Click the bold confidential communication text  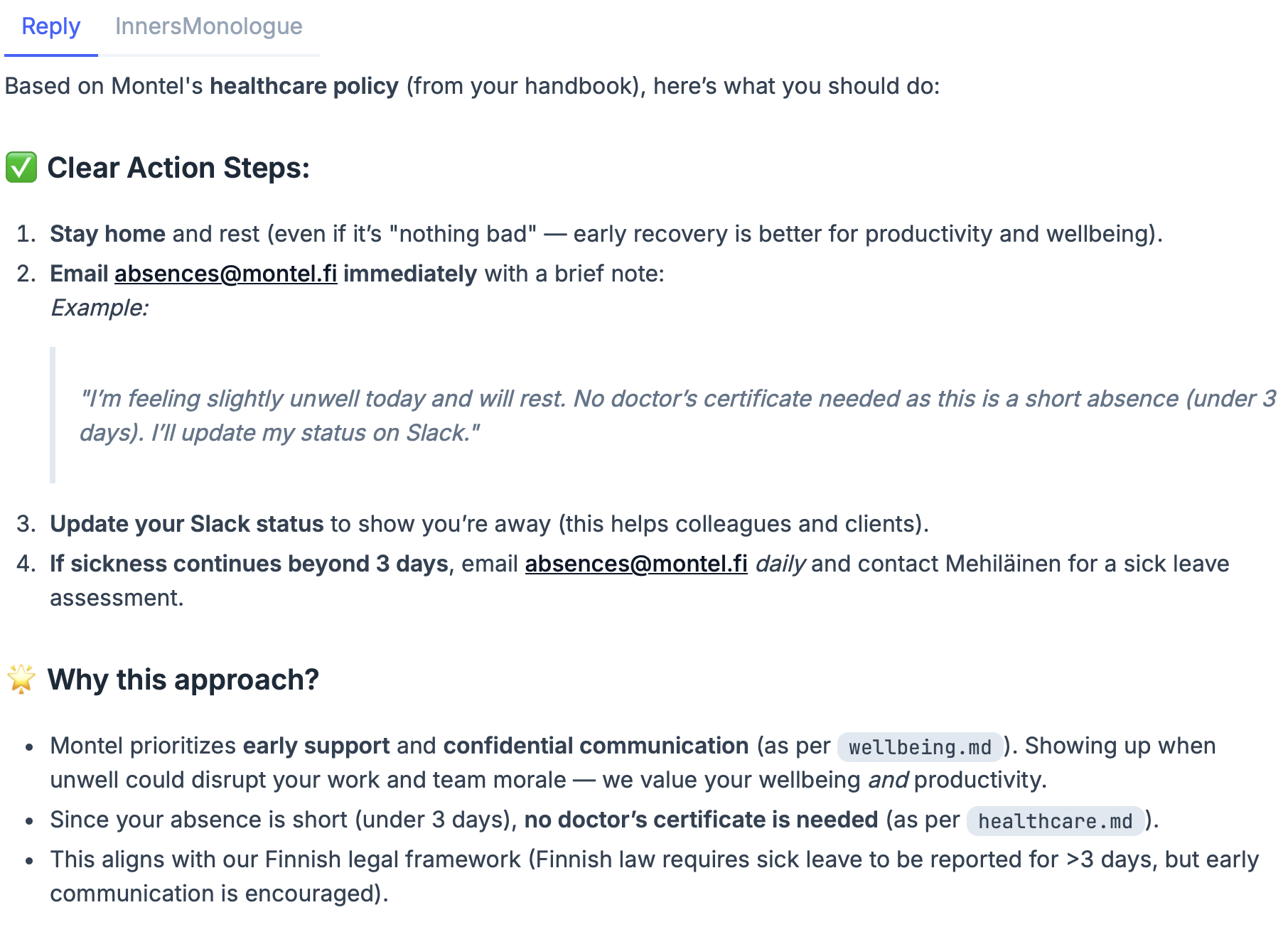(x=596, y=746)
